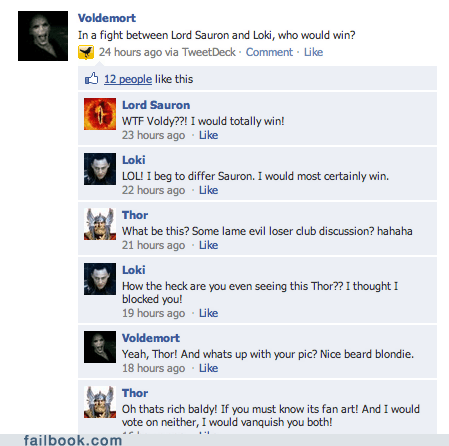Click the thumbs-up like icon
Image resolution: width=449 pixels, height=446 pixels.
[91, 79]
